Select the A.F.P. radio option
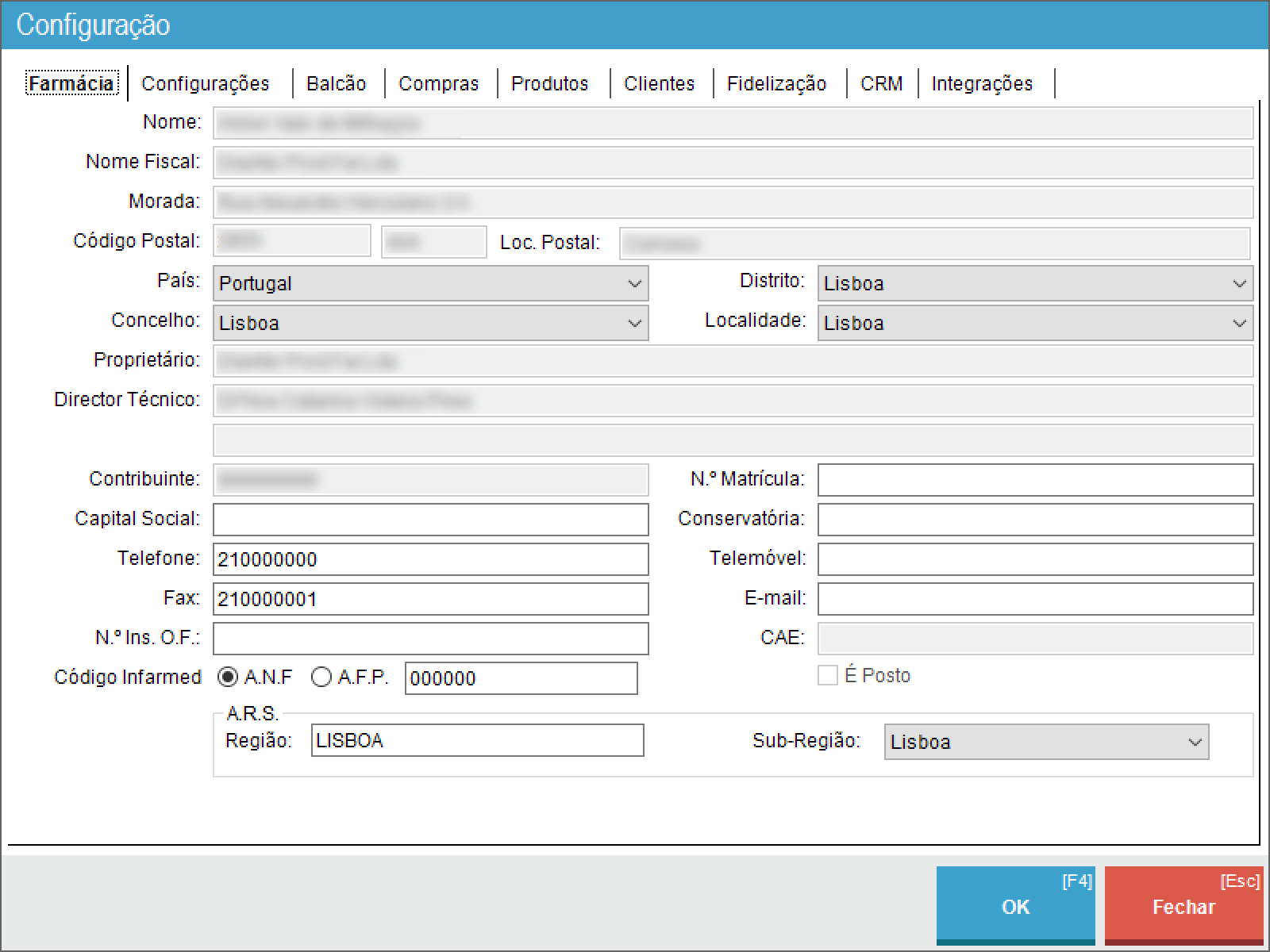Viewport: 1270px width, 952px height. point(321,678)
